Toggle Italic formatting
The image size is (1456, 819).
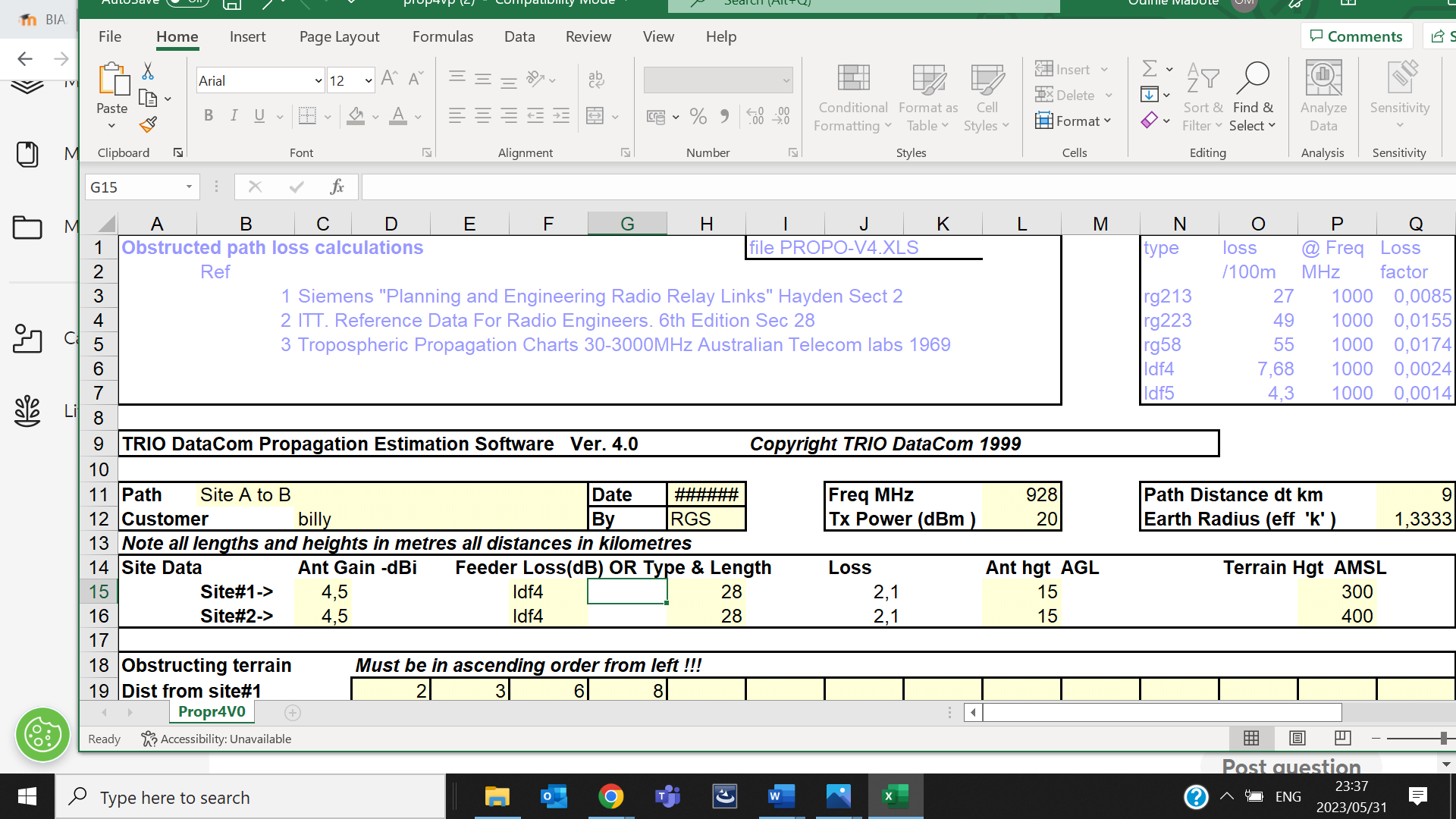[234, 115]
